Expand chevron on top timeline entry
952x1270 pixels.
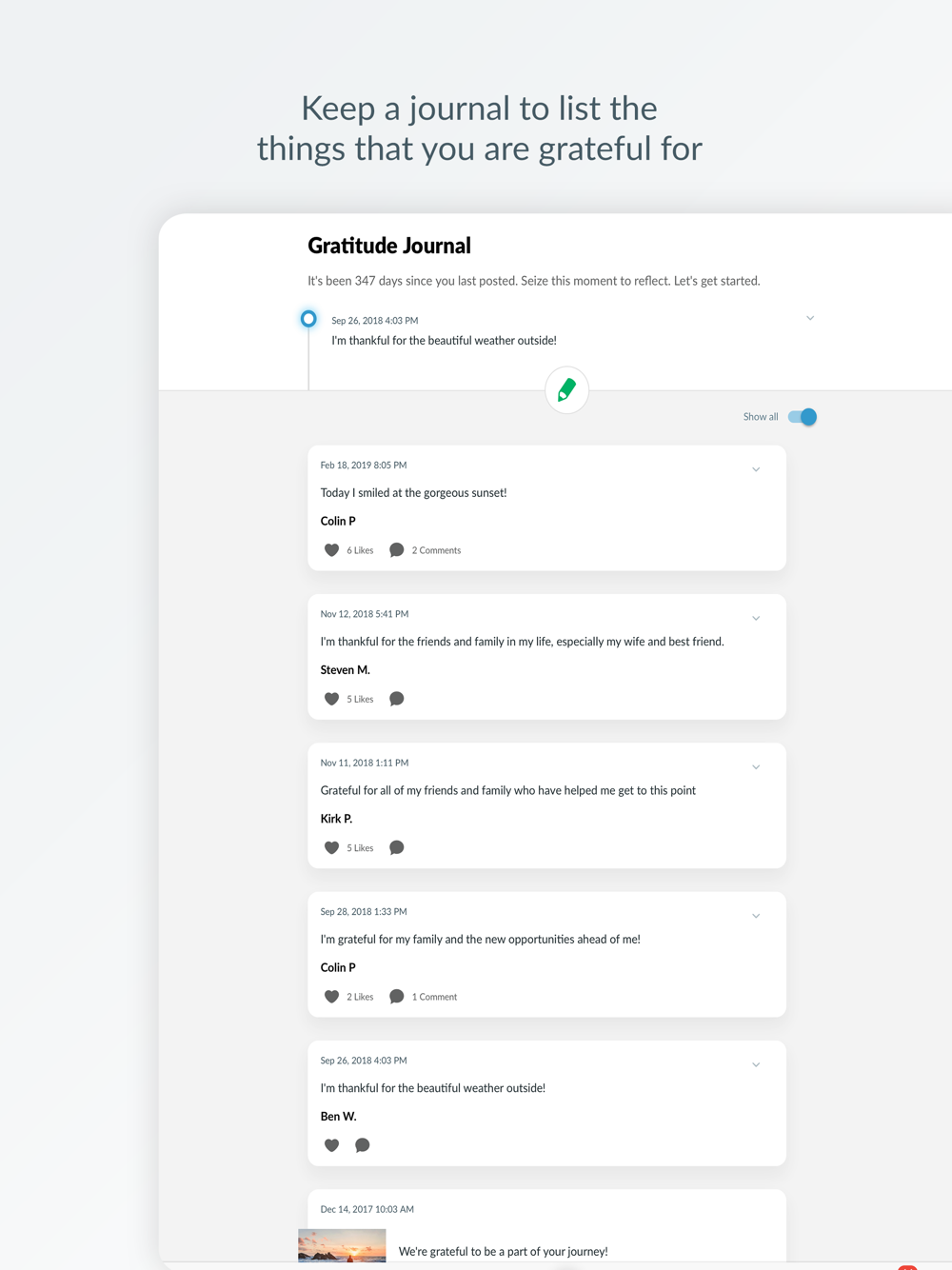tap(810, 318)
